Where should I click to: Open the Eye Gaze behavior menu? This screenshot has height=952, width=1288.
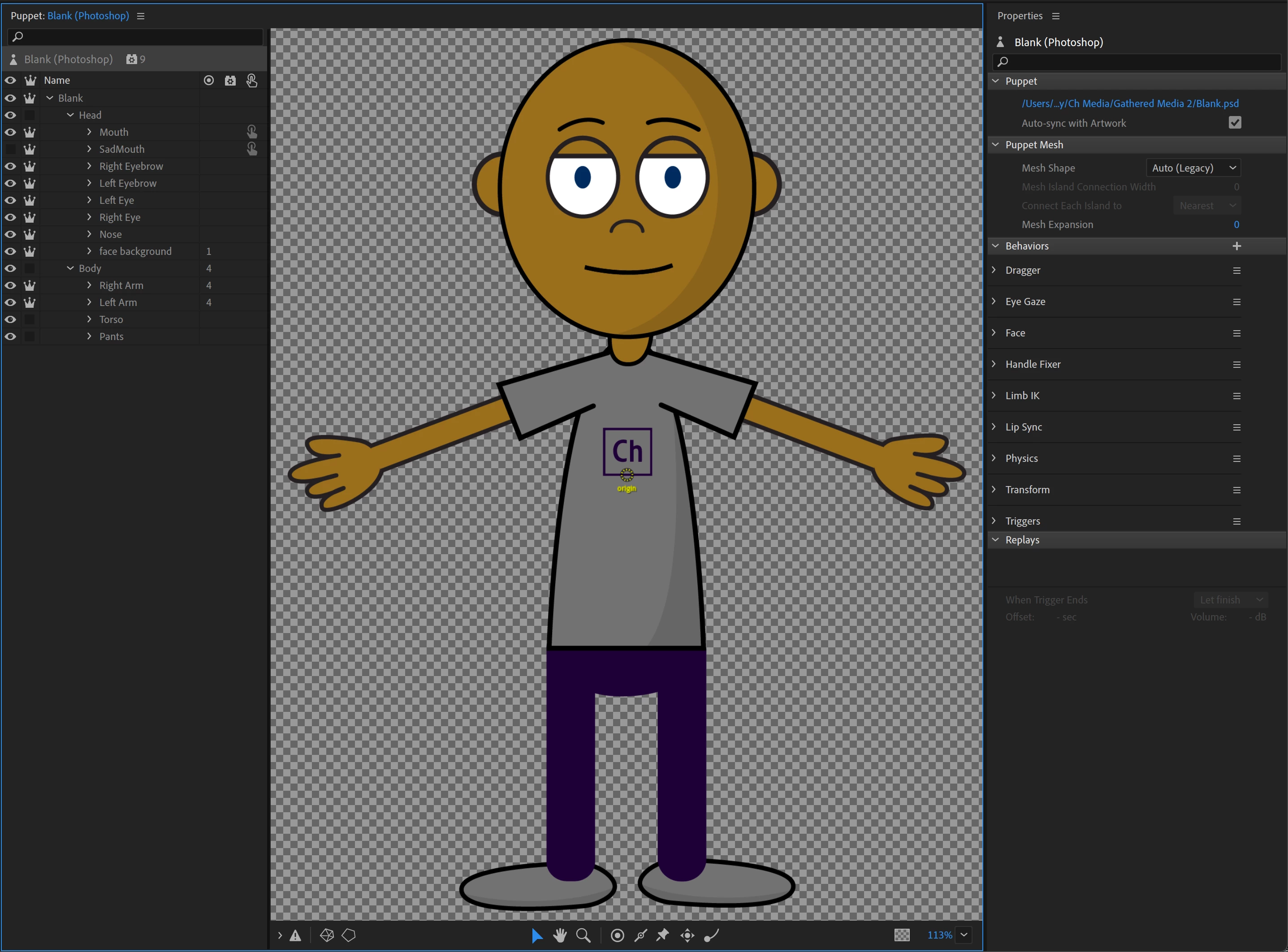[x=1236, y=302]
